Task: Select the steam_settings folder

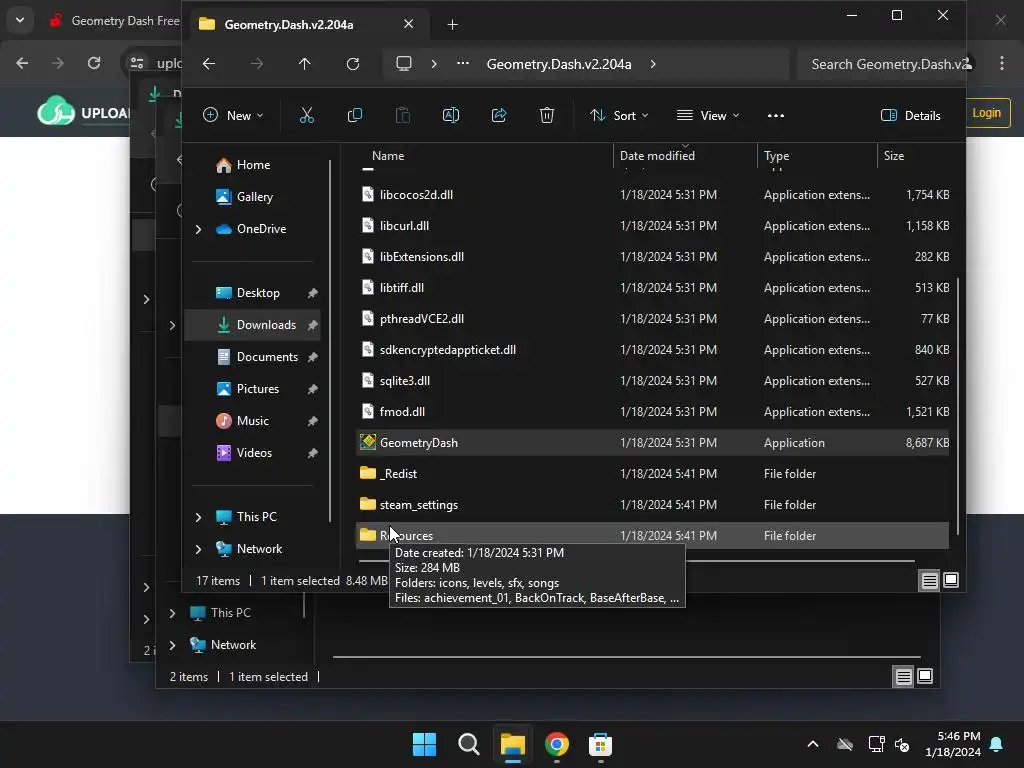Action: tap(652, 505)
